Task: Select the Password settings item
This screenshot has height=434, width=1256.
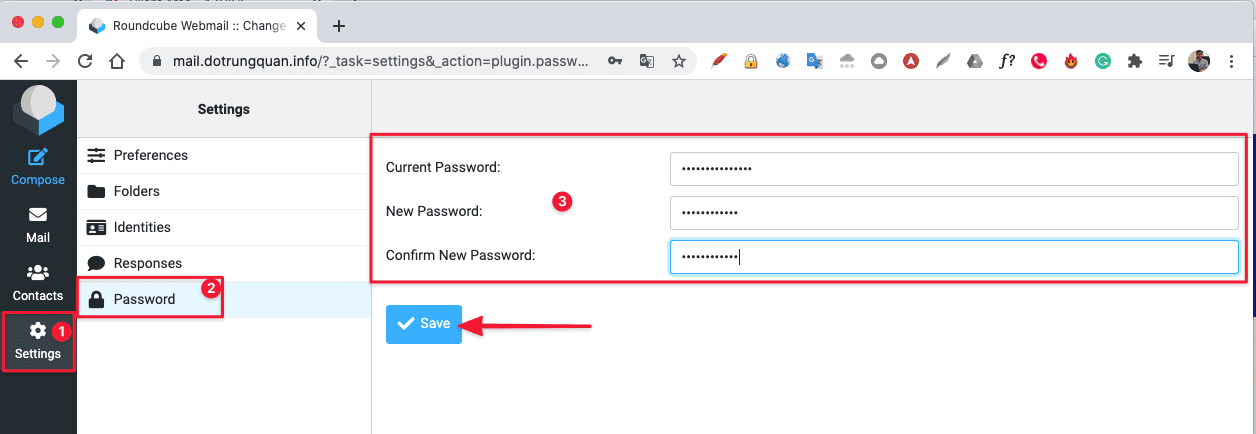Action: (x=144, y=299)
